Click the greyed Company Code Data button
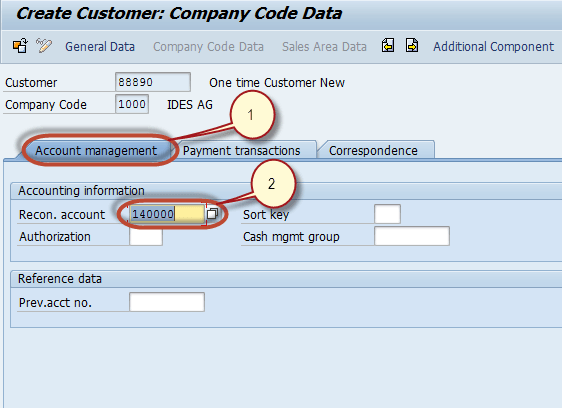Viewport: 562px width, 408px height. tap(208, 47)
